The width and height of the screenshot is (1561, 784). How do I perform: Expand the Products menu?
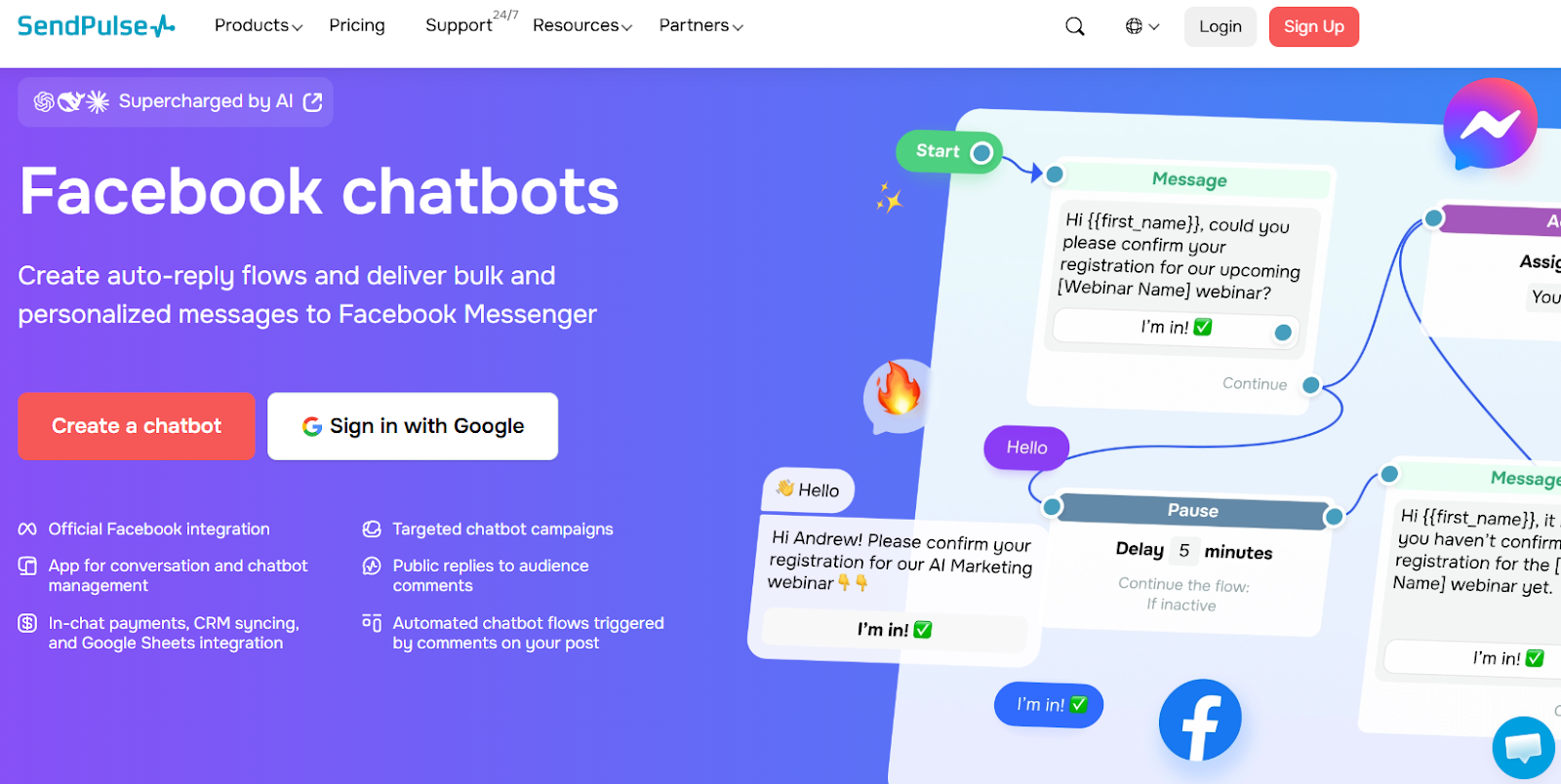(259, 25)
